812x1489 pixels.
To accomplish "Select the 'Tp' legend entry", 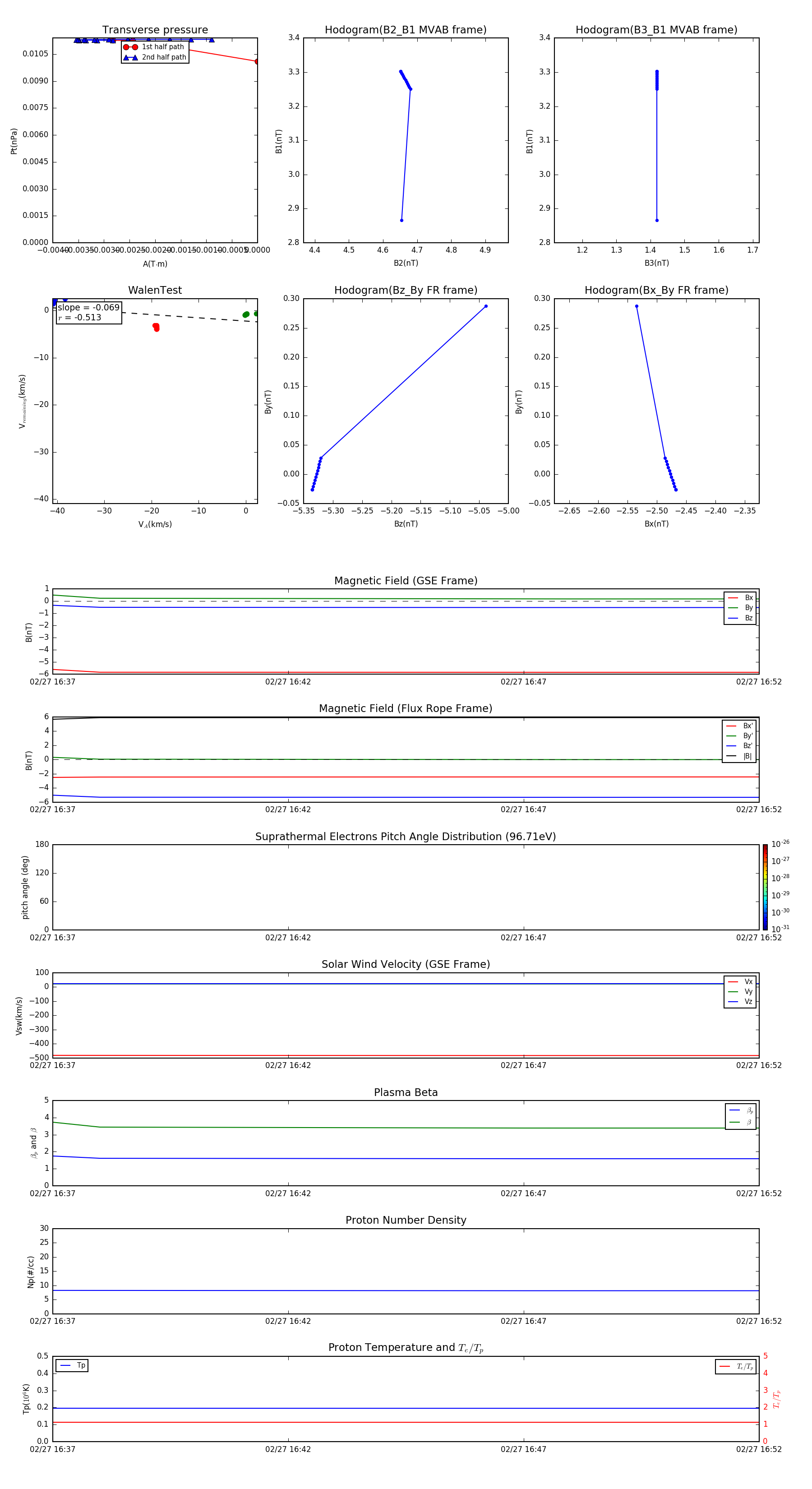I will [72, 1365].
